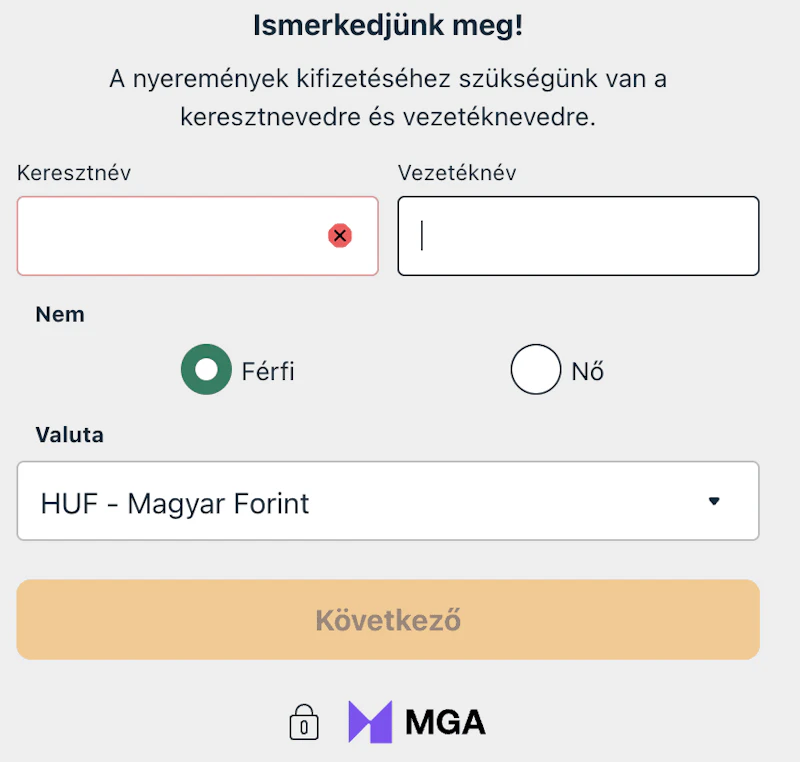Click the Ismerkedjünk meg! heading
The width and height of the screenshot is (800, 762).
coord(388,26)
